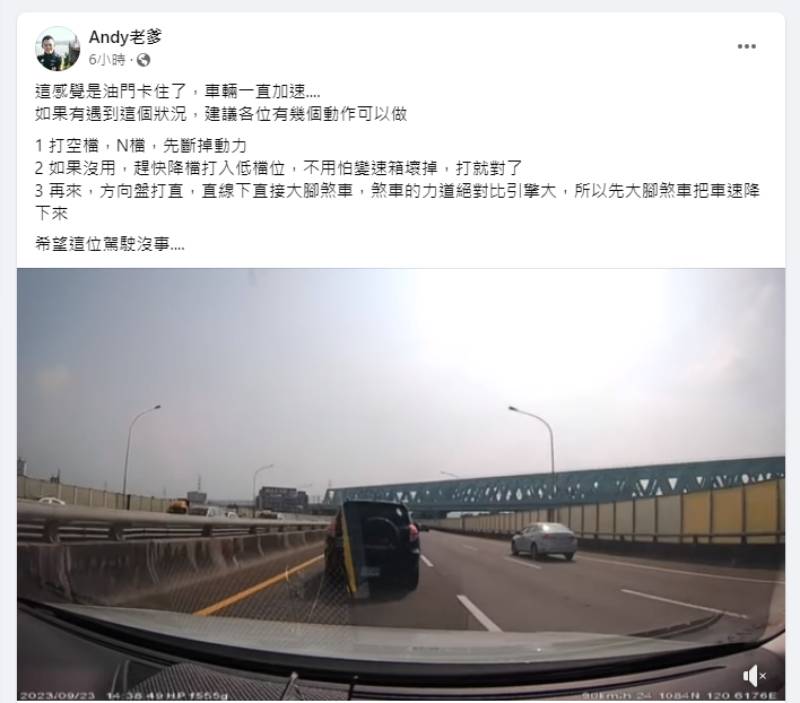Open Andy老爹's profile picture
The width and height of the screenshot is (800, 703).
tap(57, 48)
